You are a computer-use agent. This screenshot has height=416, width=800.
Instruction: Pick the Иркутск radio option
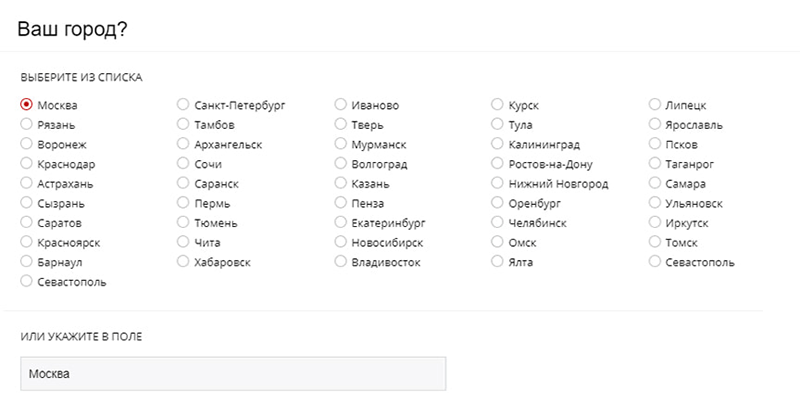(655, 222)
